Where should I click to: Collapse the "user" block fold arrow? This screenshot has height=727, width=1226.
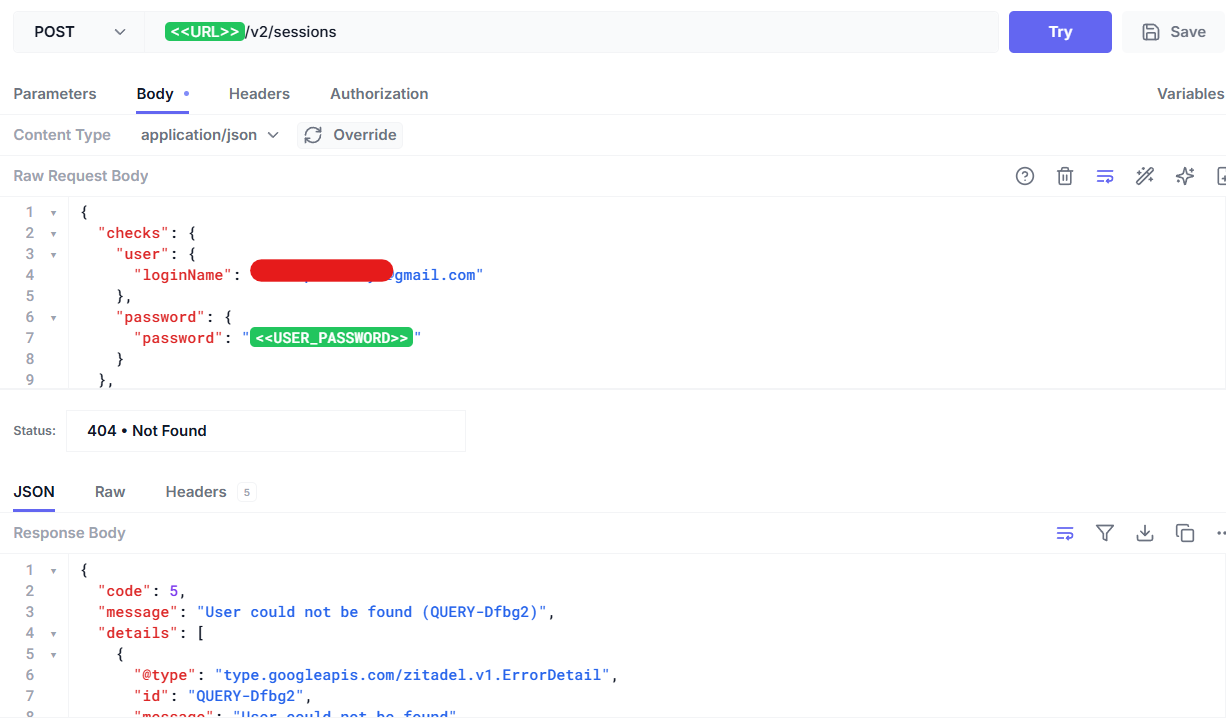[x=53, y=254]
